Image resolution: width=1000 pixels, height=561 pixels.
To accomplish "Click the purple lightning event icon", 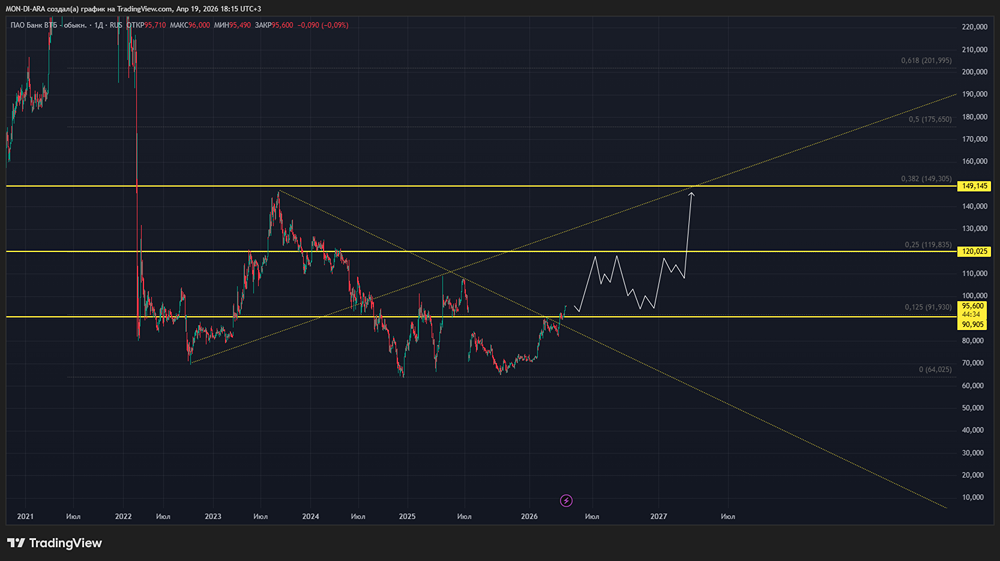I will coord(566,500).
